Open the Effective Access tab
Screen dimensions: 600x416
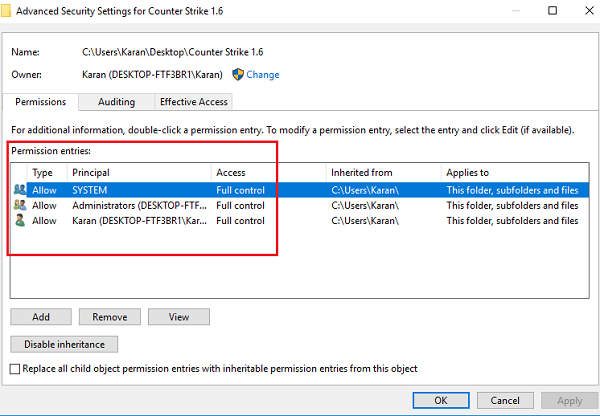click(194, 102)
